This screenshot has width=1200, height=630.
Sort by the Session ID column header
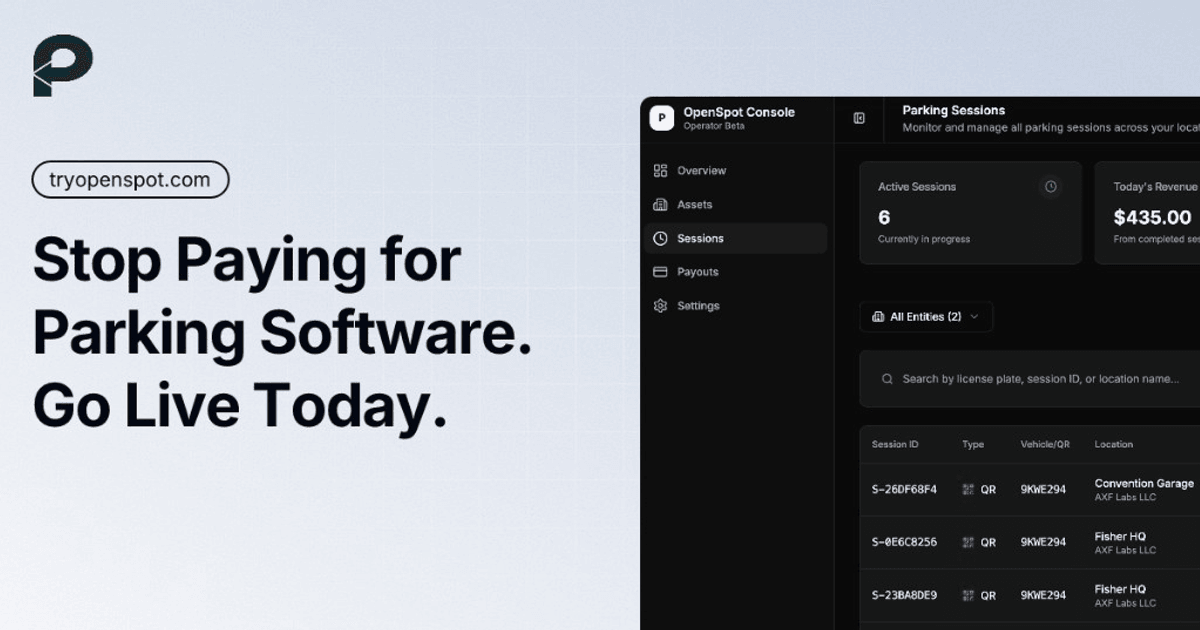895,444
